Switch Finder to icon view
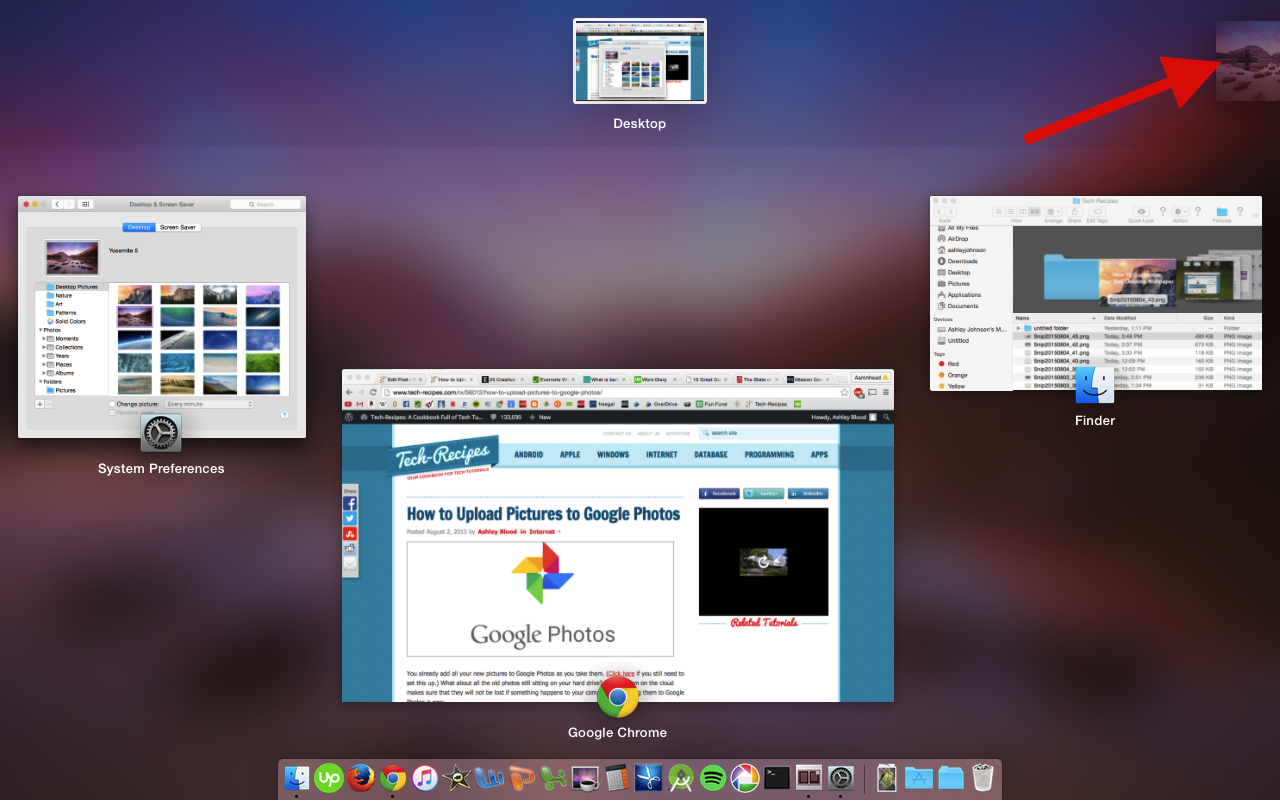This screenshot has width=1280, height=801. pyautogui.click(x=997, y=211)
